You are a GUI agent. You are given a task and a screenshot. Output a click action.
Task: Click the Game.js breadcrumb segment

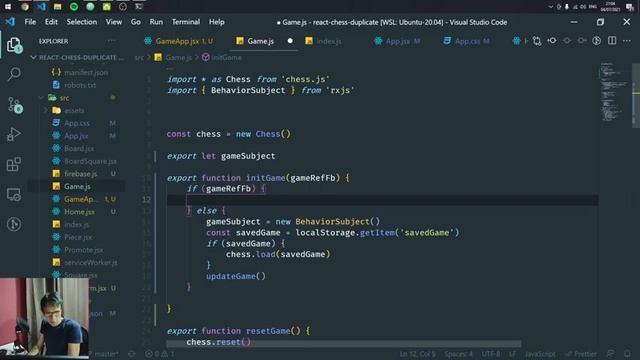(173, 58)
